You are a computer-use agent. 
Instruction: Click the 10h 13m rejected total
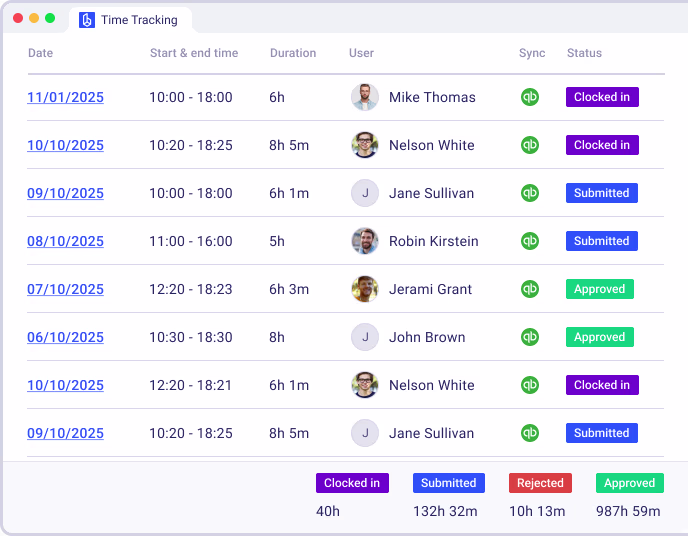pyautogui.click(x=537, y=511)
